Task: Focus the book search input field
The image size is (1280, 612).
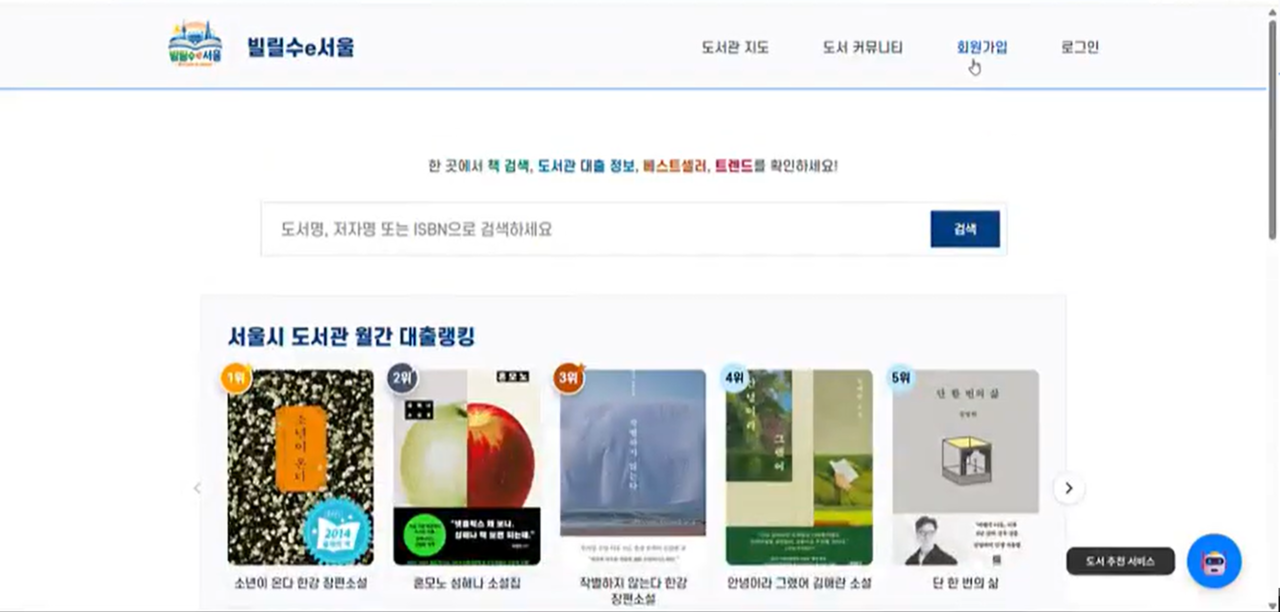Action: pos(596,229)
